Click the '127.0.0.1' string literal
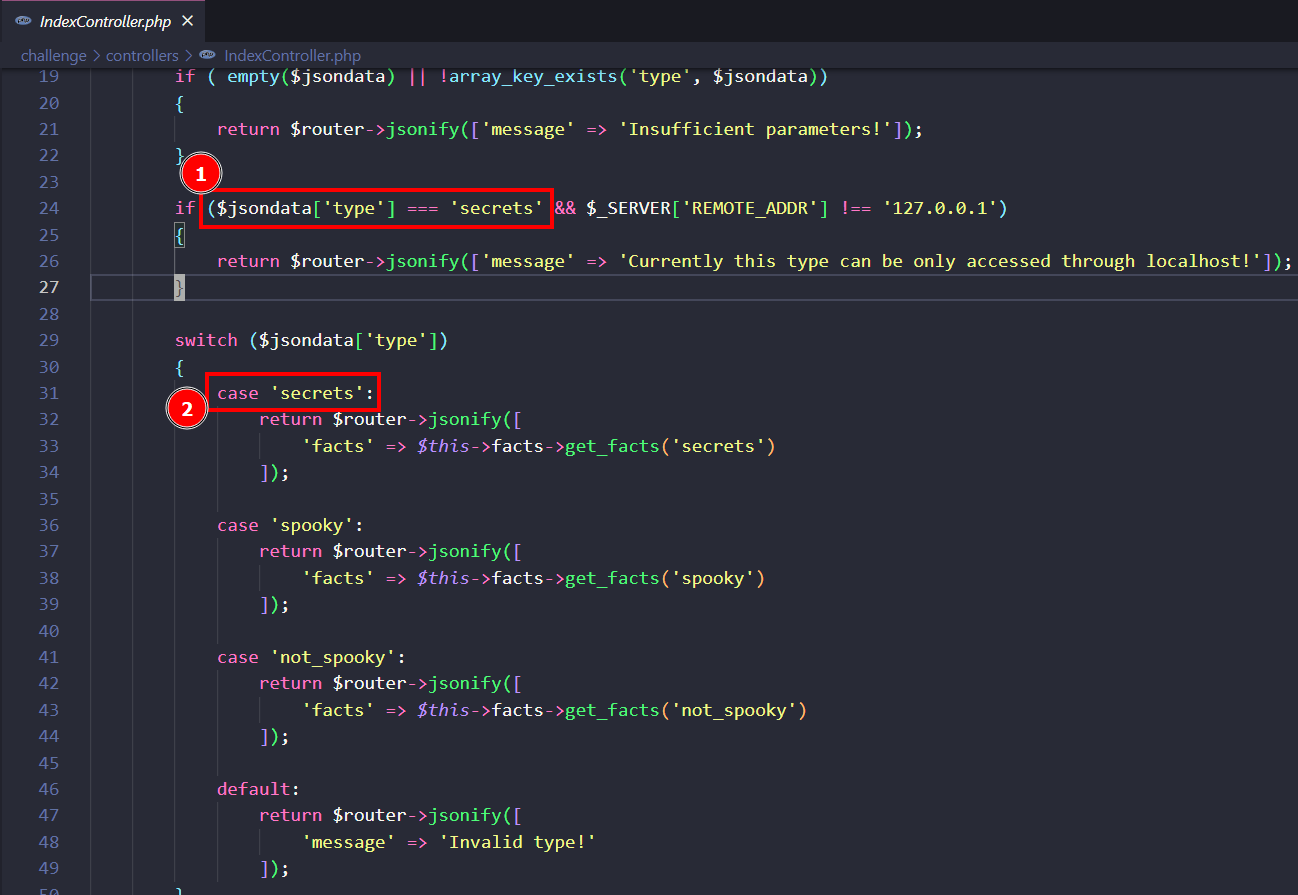The width and height of the screenshot is (1298, 895). [x=938, y=208]
